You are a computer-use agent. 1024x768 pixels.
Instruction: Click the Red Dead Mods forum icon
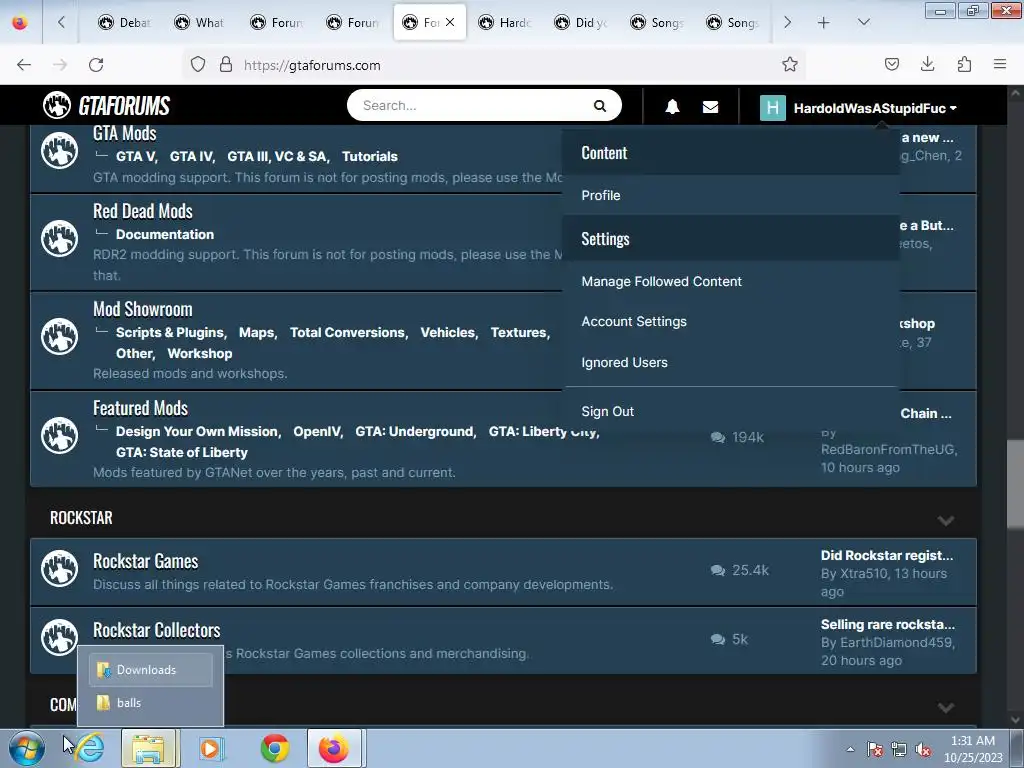(x=59, y=239)
